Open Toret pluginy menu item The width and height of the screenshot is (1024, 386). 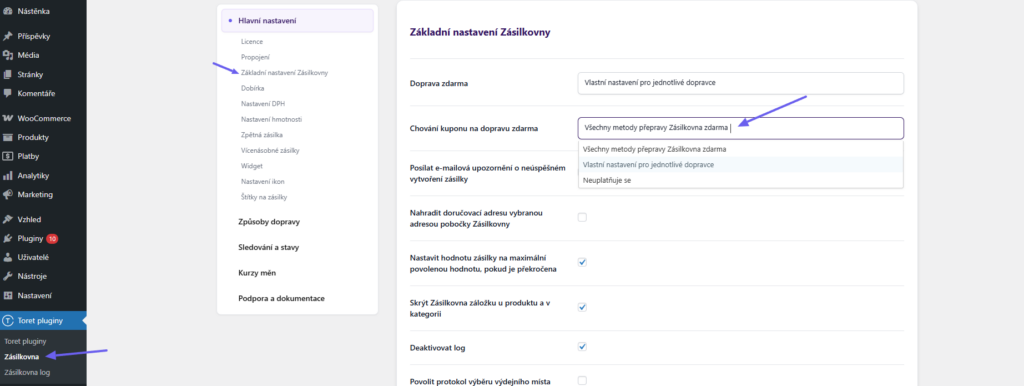[40, 321]
